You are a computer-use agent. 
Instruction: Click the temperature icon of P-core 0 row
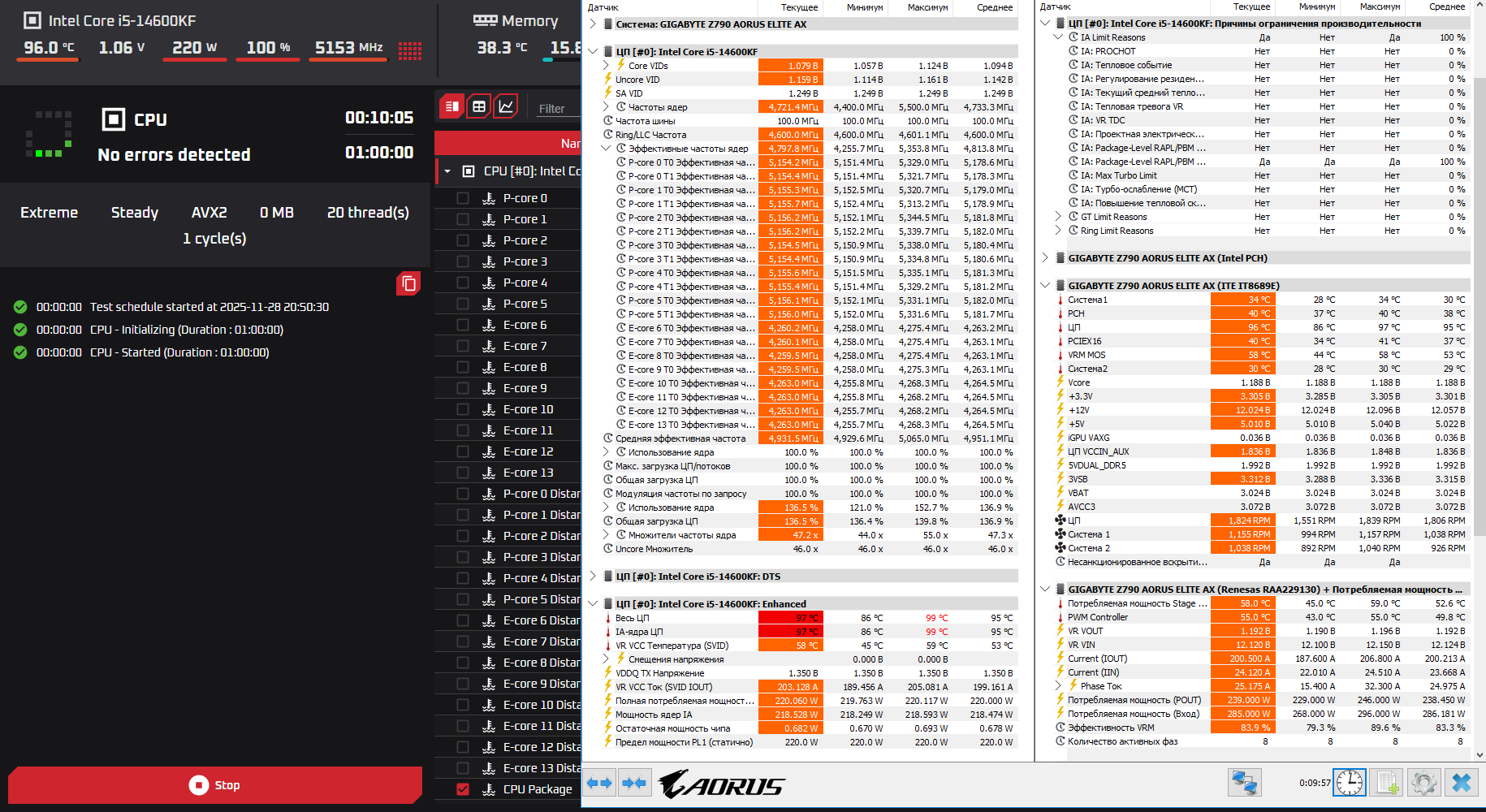[489, 198]
